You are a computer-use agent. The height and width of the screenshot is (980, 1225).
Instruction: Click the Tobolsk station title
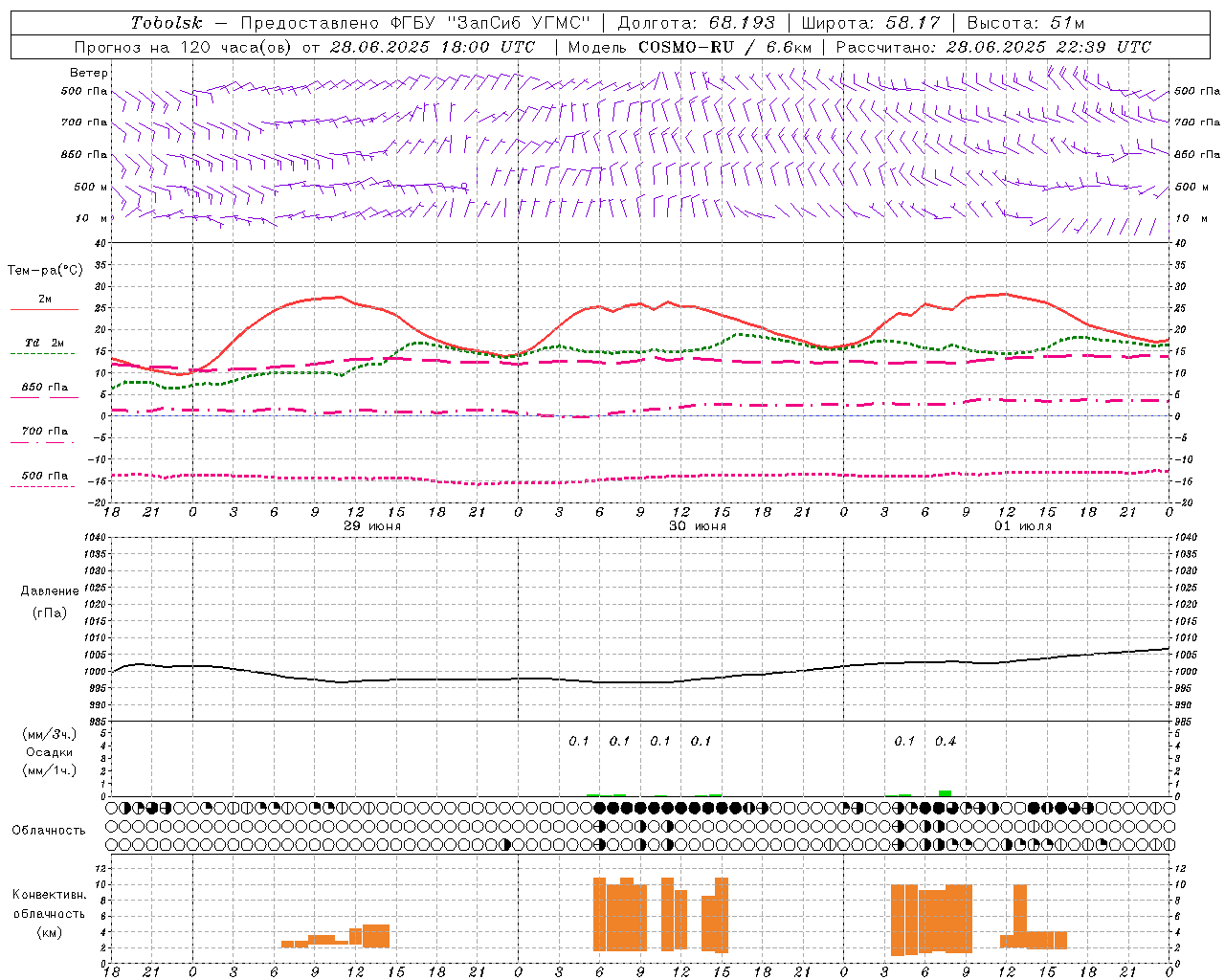pyautogui.click(x=167, y=23)
